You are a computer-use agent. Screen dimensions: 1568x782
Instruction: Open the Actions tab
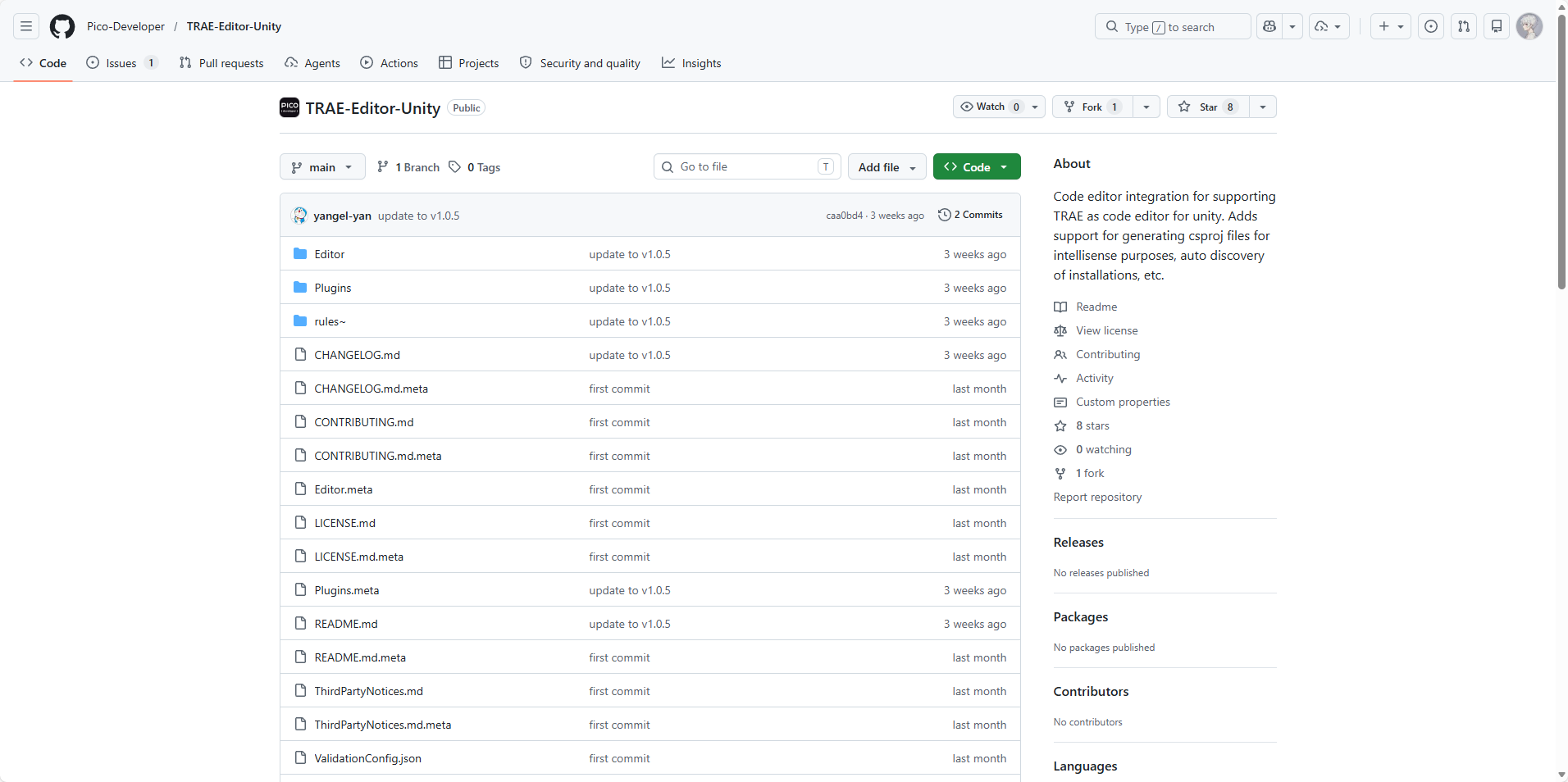click(x=390, y=63)
